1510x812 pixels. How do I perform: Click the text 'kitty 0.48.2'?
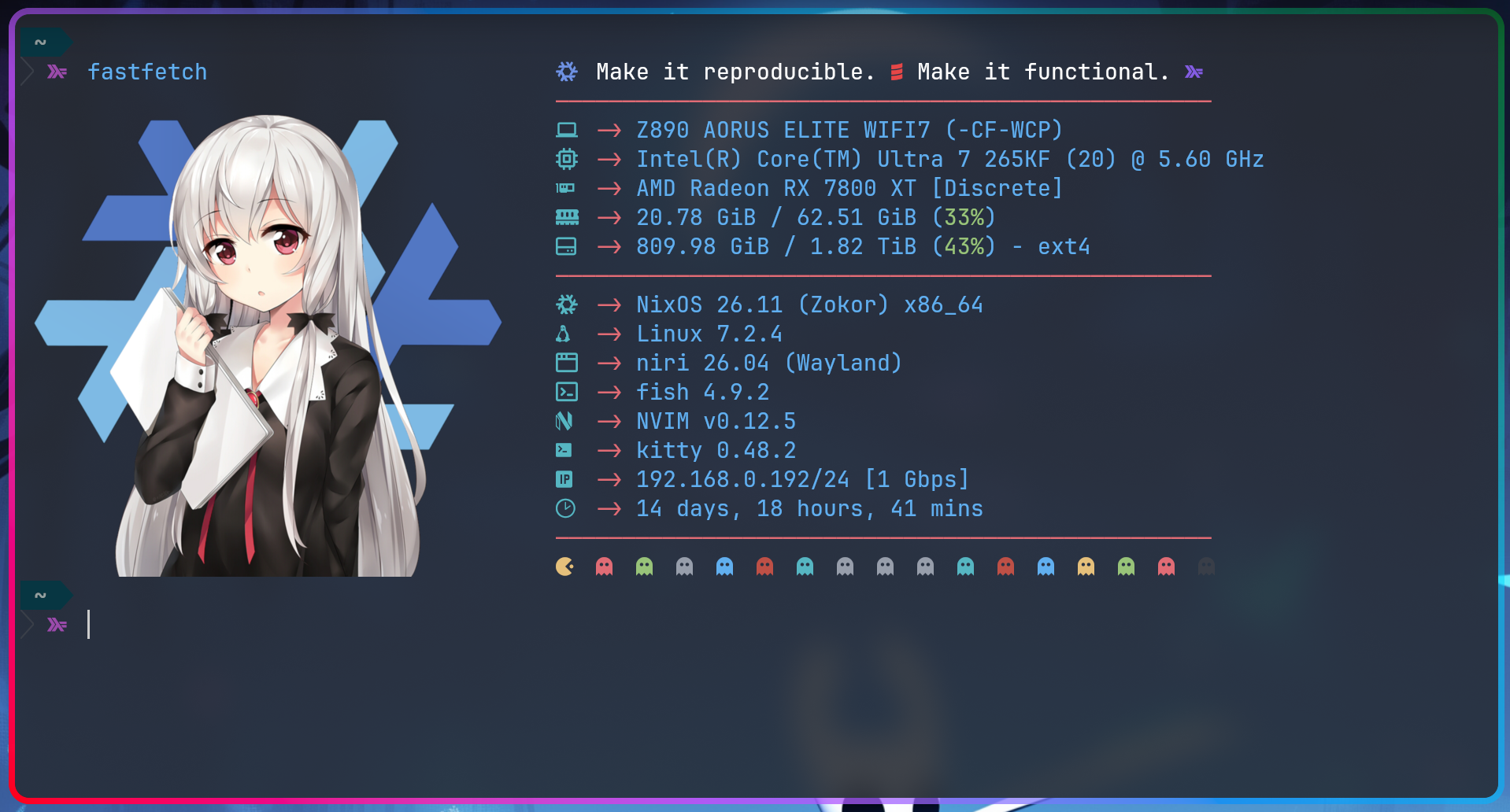coord(716,450)
